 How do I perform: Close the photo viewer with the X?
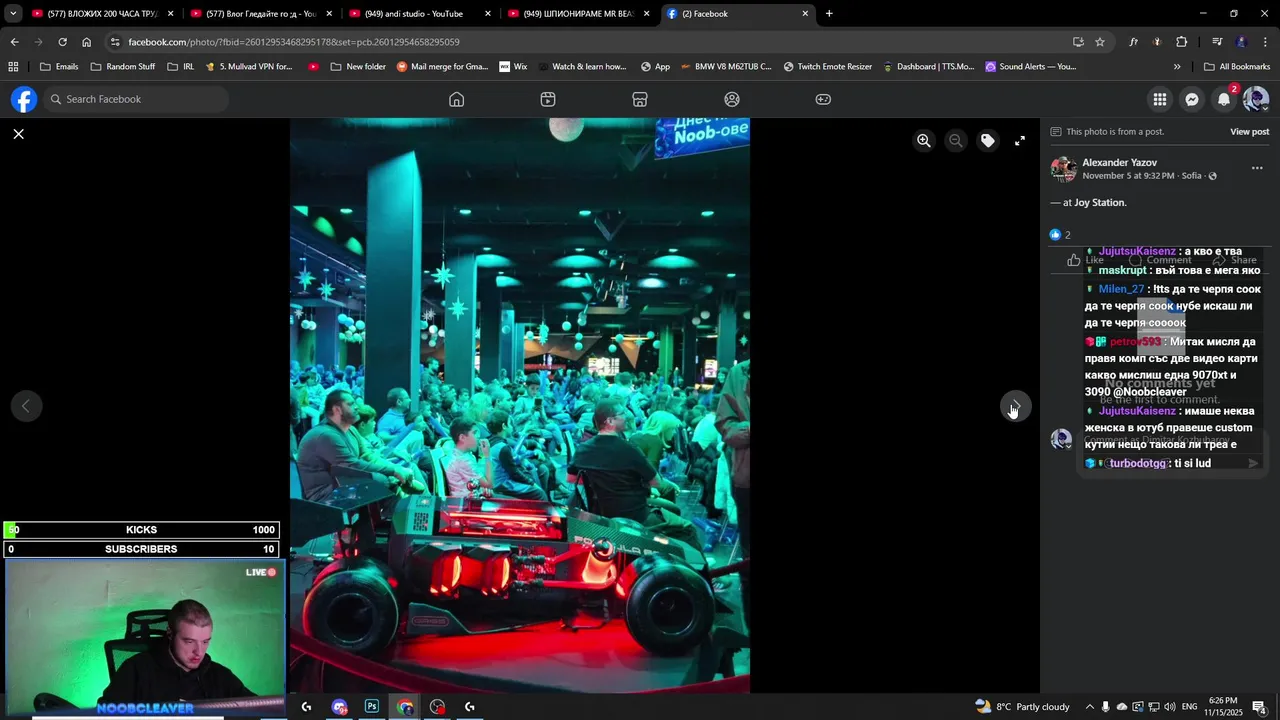[x=18, y=133]
